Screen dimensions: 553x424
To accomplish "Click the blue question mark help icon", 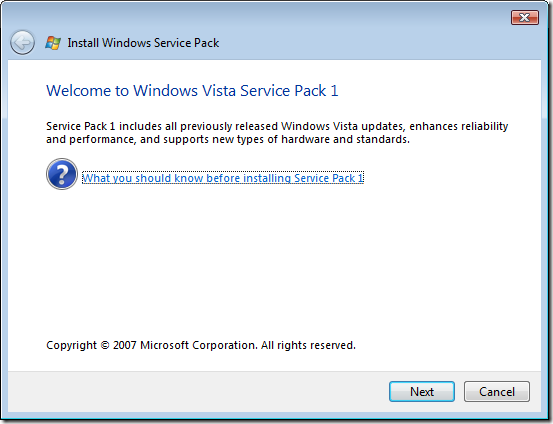I will [62, 174].
